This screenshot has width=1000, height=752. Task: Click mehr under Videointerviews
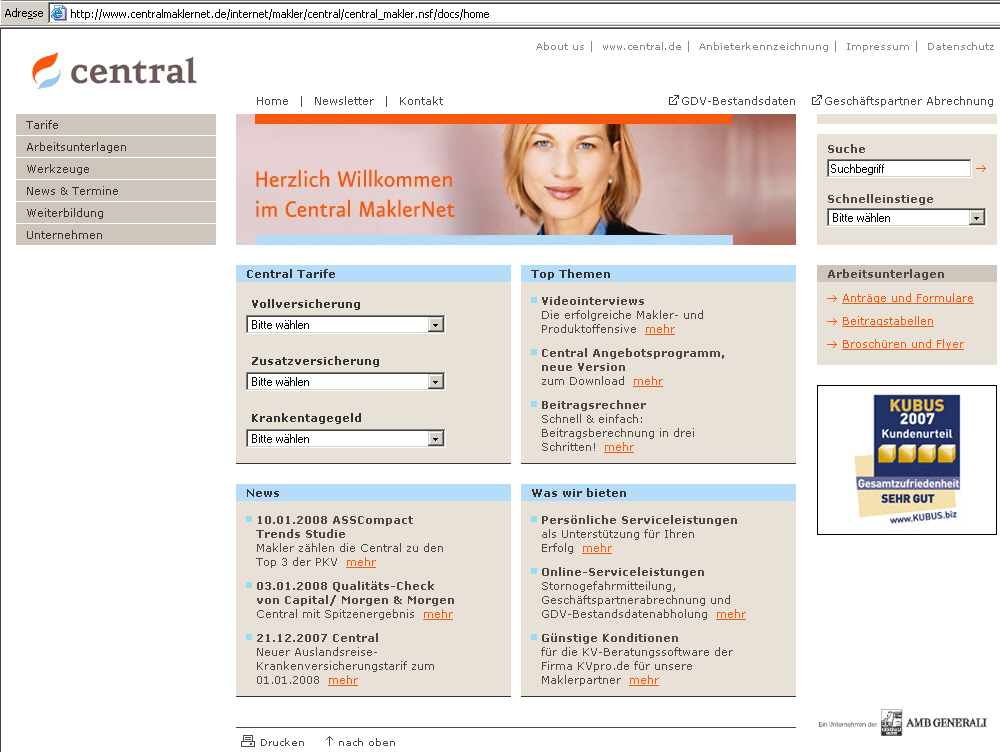pyautogui.click(x=660, y=329)
